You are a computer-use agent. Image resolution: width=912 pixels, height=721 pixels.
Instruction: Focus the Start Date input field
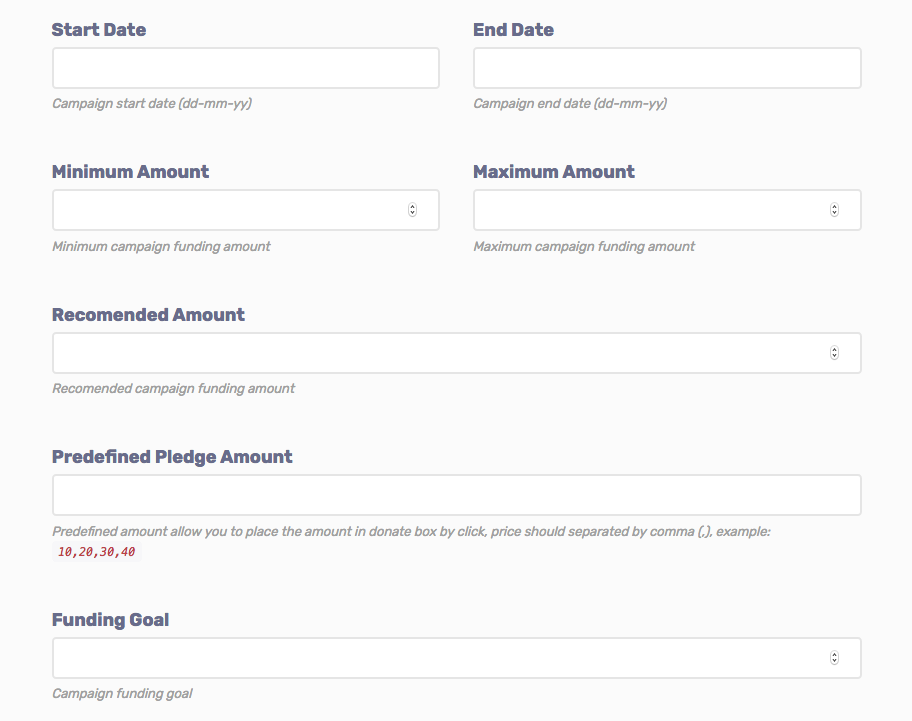pyautogui.click(x=245, y=68)
